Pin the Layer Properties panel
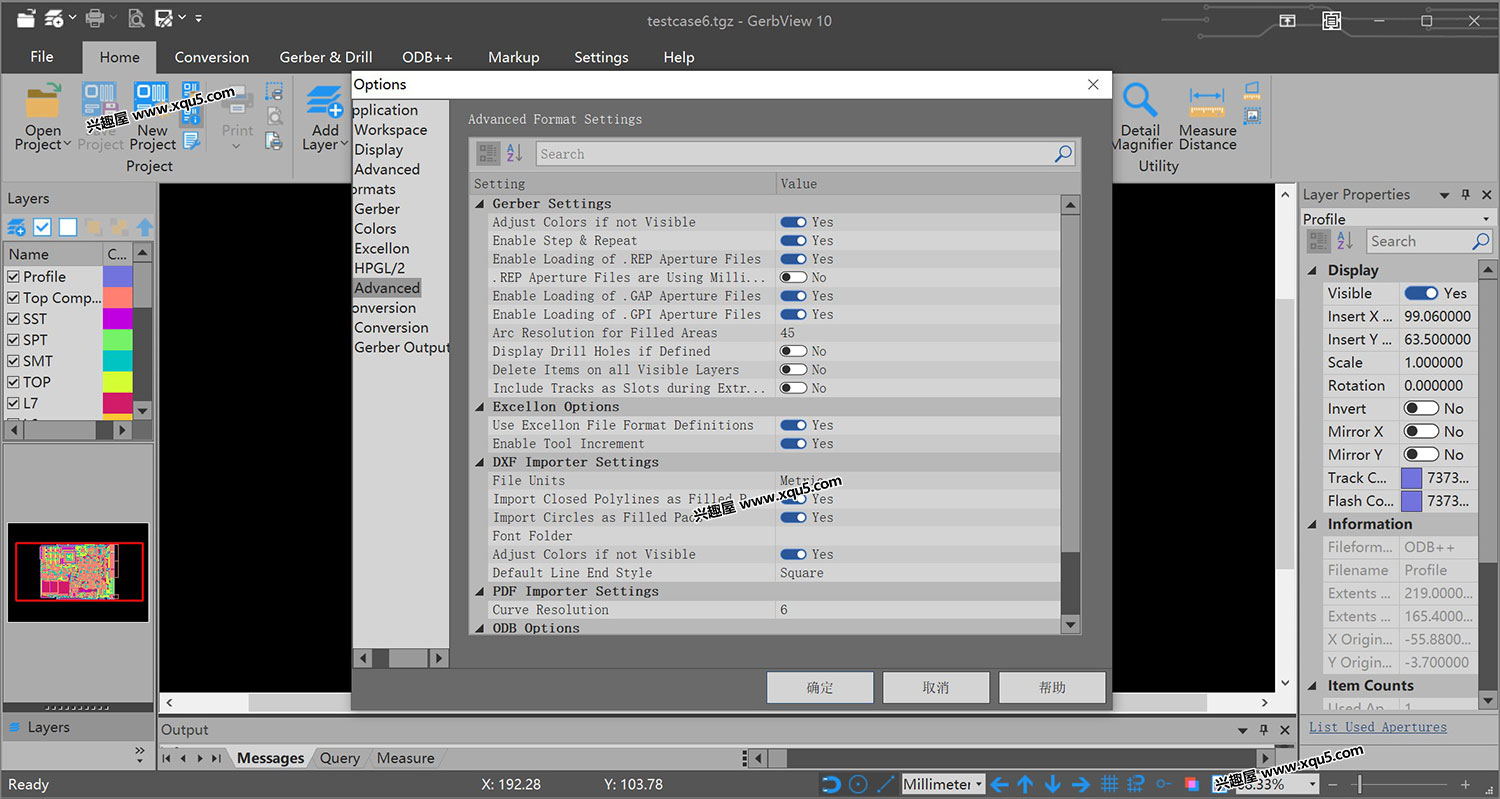 coord(1466,195)
